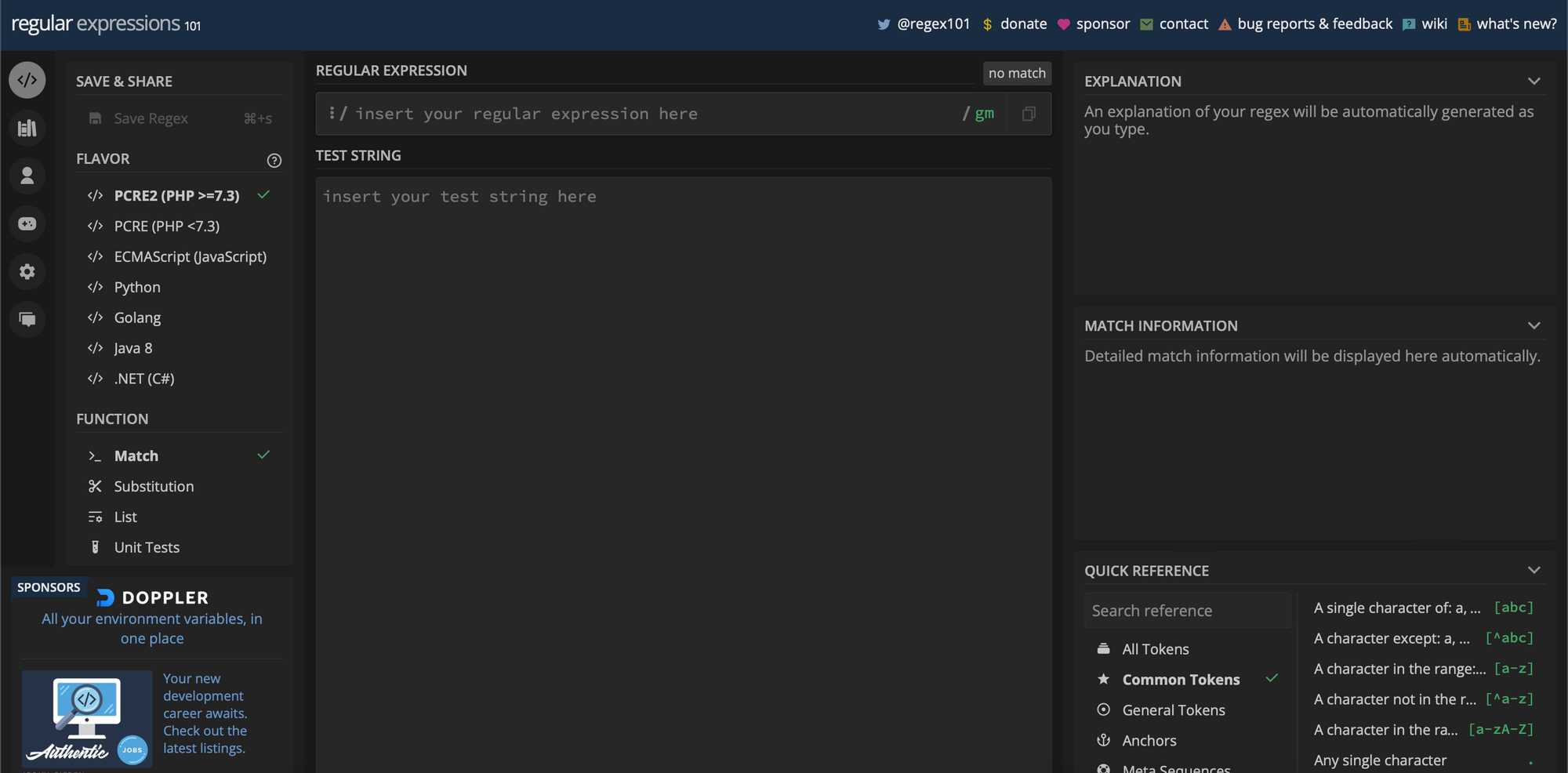
Task: Open the feedback chat bubble icon
Action: point(27,319)
